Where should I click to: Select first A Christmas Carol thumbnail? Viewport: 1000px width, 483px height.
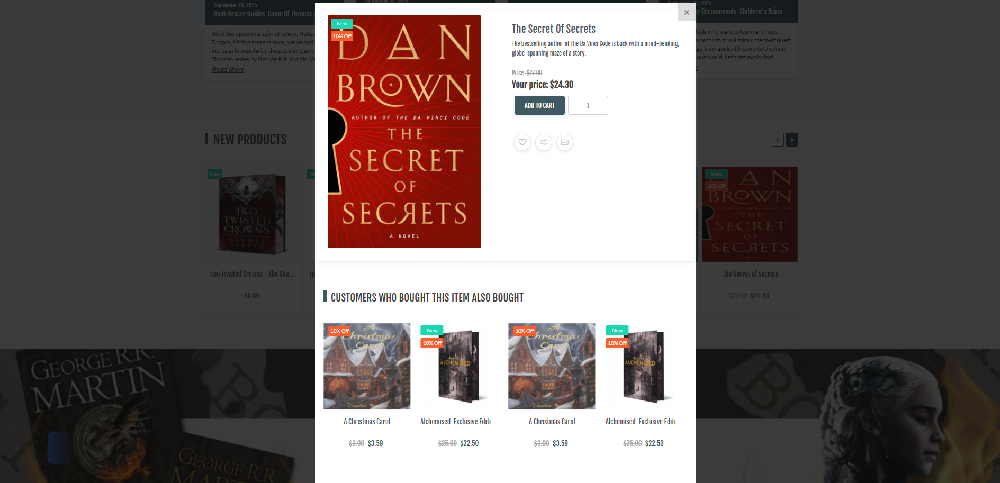tap(367, 366)
